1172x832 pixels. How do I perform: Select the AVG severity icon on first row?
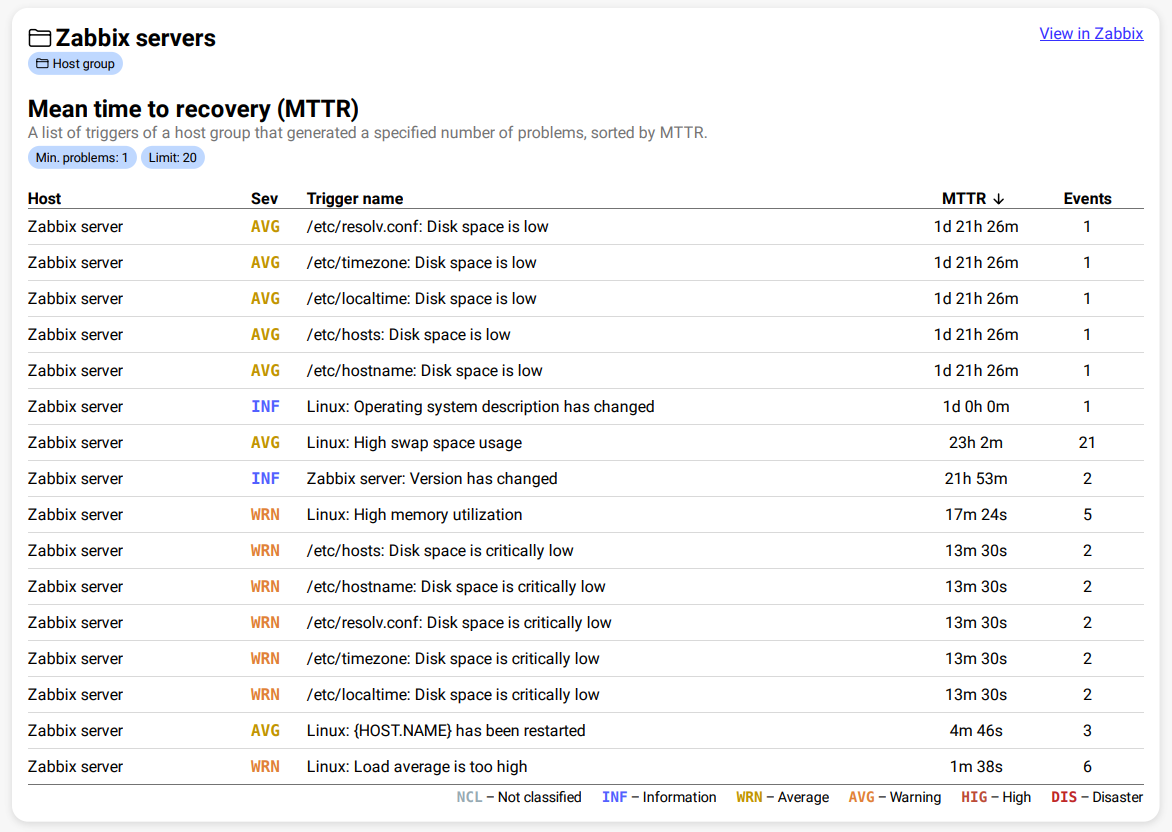265,227
